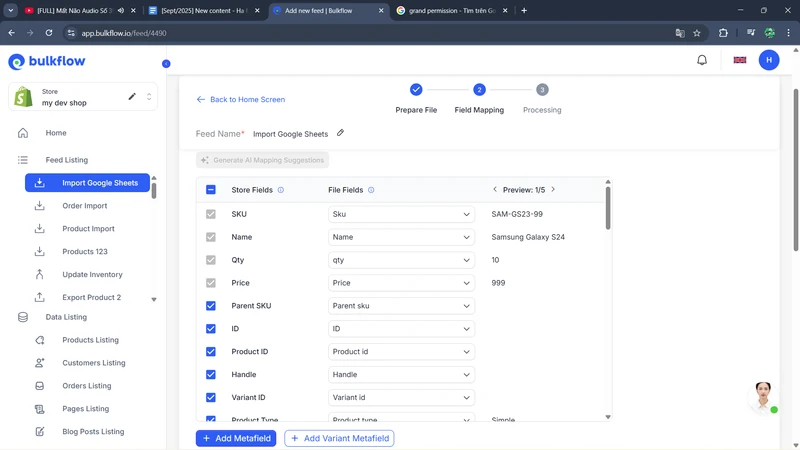Click the Add Metafield button

tap(236, 438)
